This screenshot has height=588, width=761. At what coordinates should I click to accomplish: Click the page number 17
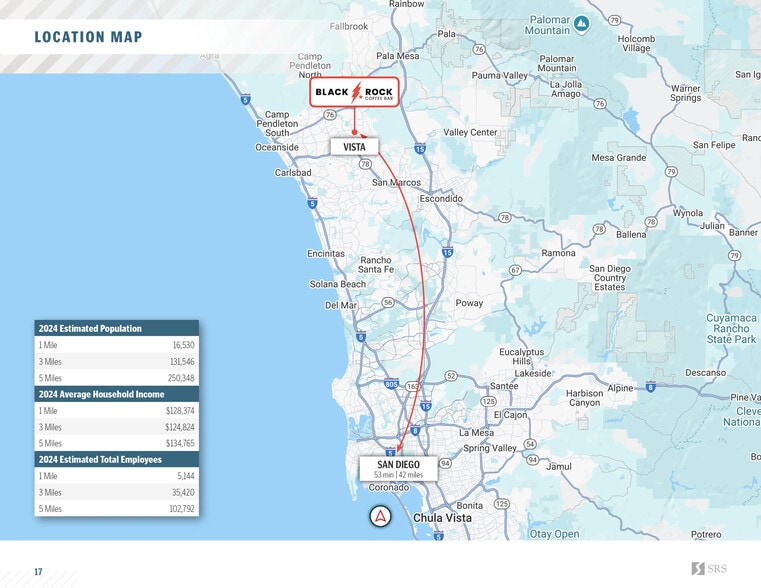pyautogui.click(x=38, y=572)
